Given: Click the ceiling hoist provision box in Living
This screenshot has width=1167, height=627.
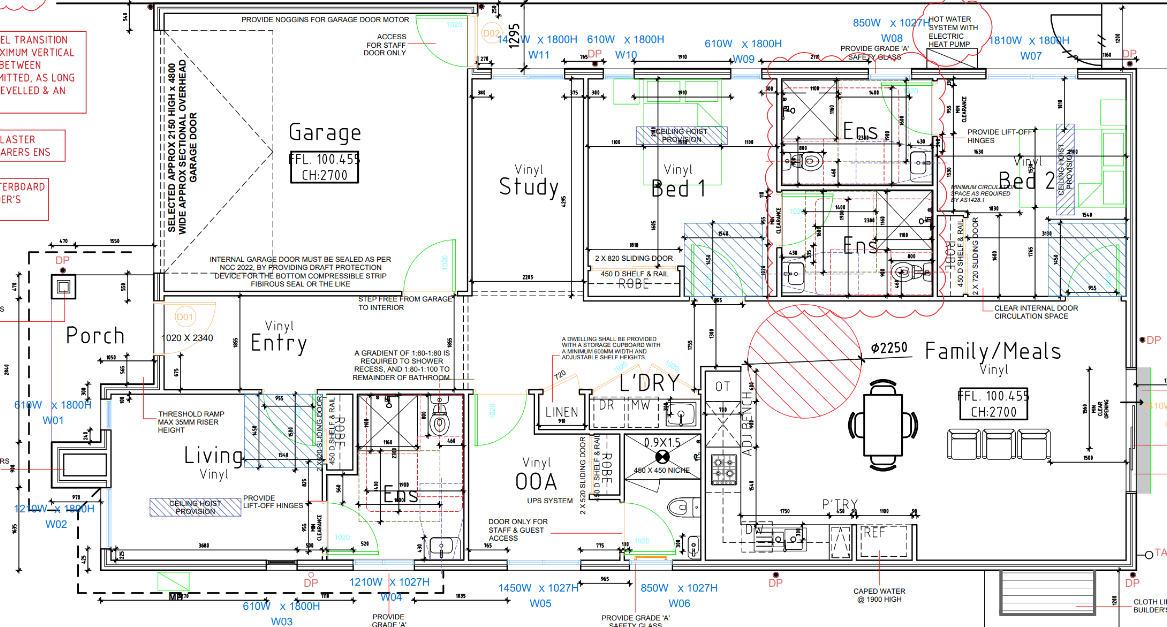Looking at the screenshot, I should 195,507.
